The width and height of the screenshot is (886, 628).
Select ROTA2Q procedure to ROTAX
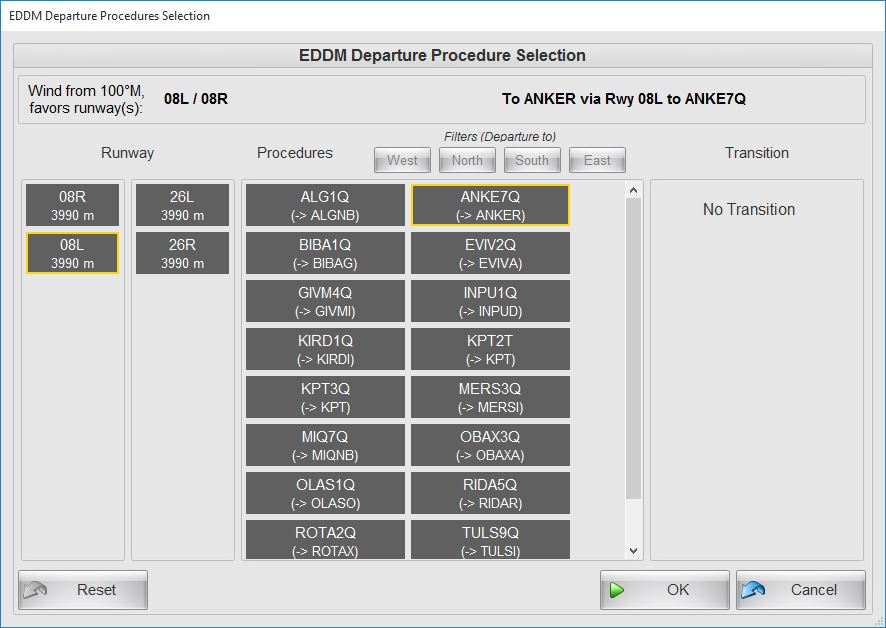[x=325, y=540]
